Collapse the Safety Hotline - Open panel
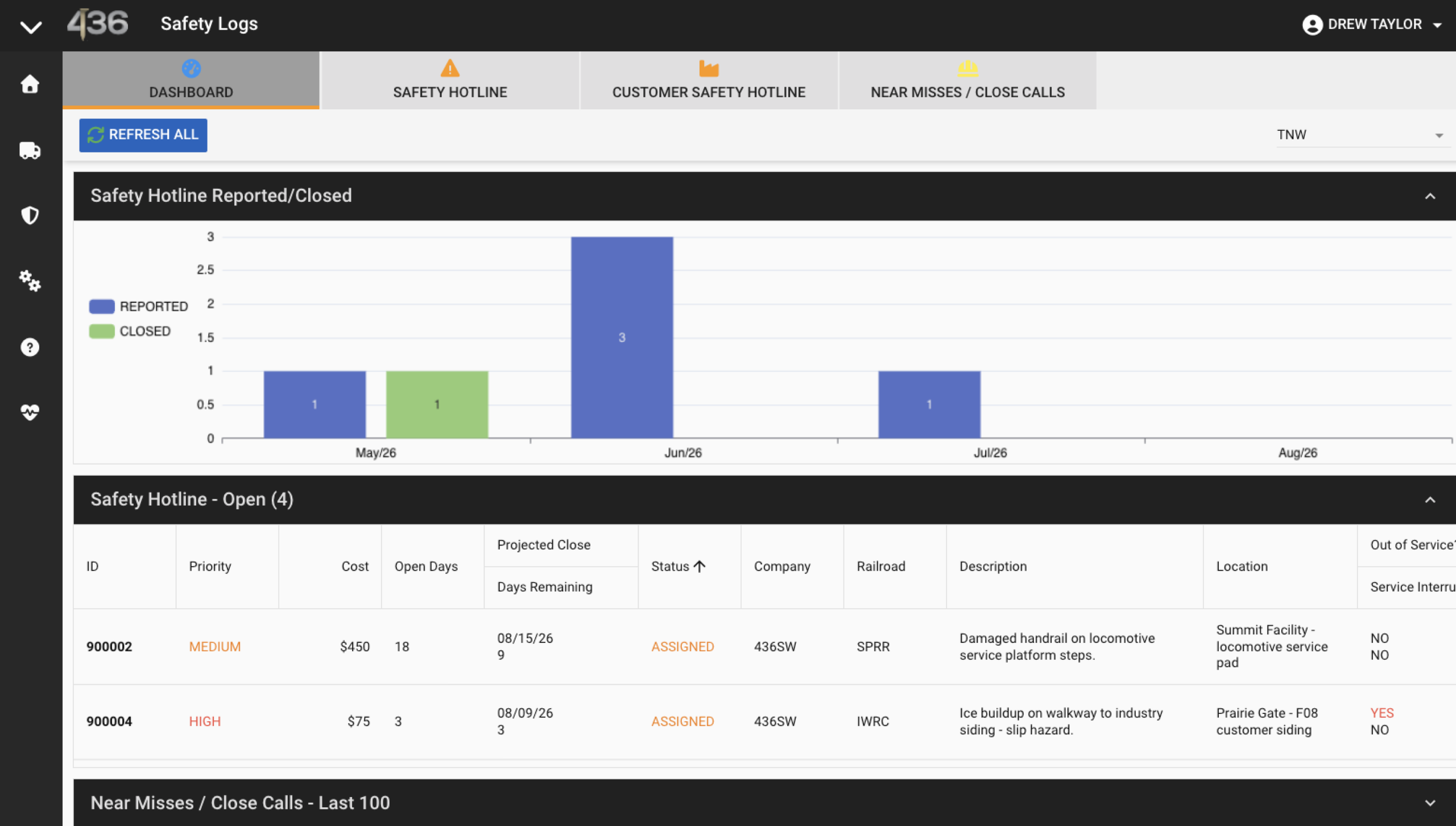 click(x=1430, y=499)
